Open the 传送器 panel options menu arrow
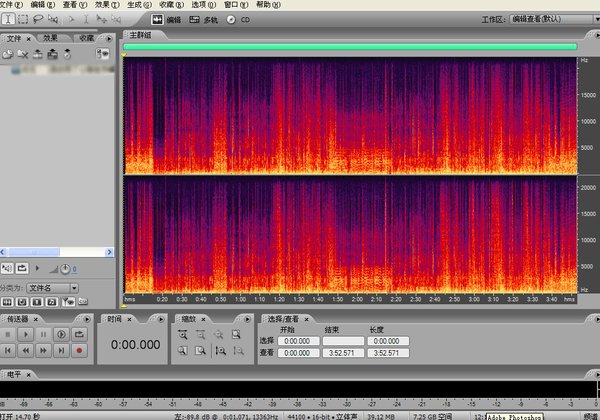 tap(87, 319)
